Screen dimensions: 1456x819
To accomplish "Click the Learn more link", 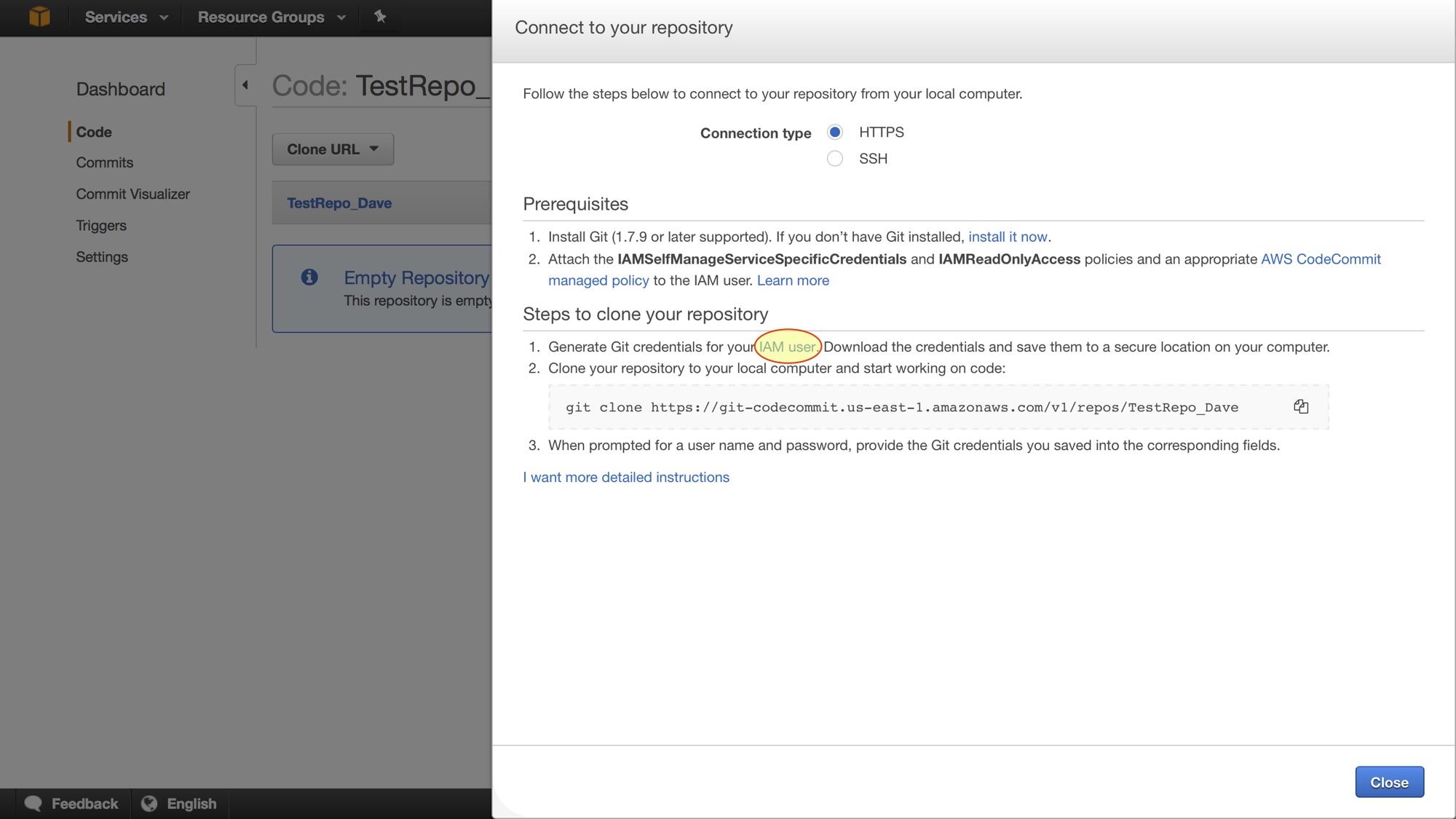I will [x=793, y=280].
